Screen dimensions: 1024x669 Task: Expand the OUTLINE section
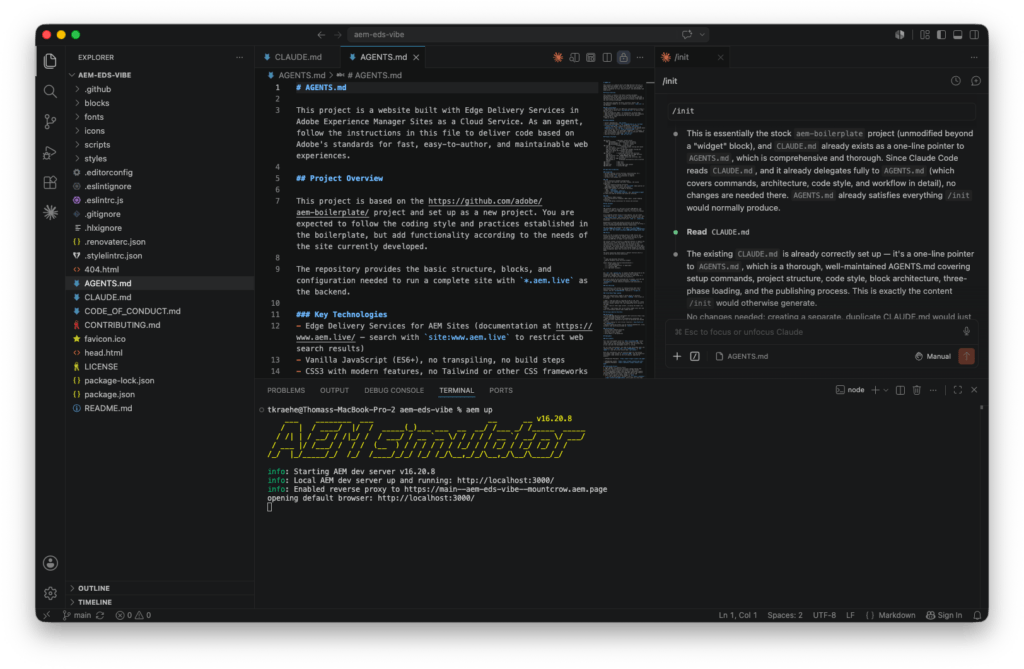93,588
